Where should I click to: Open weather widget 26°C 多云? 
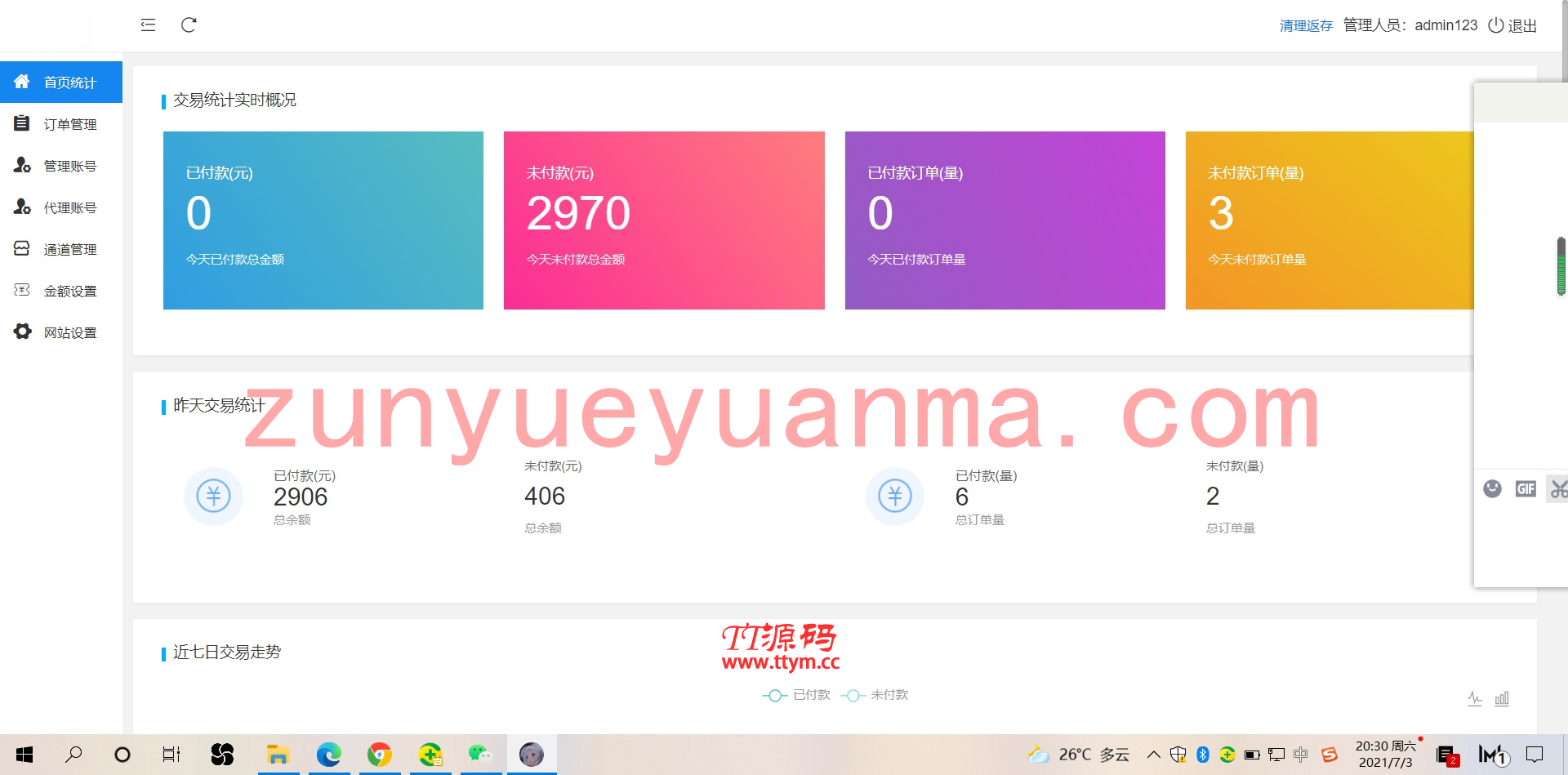[1079, 755]
